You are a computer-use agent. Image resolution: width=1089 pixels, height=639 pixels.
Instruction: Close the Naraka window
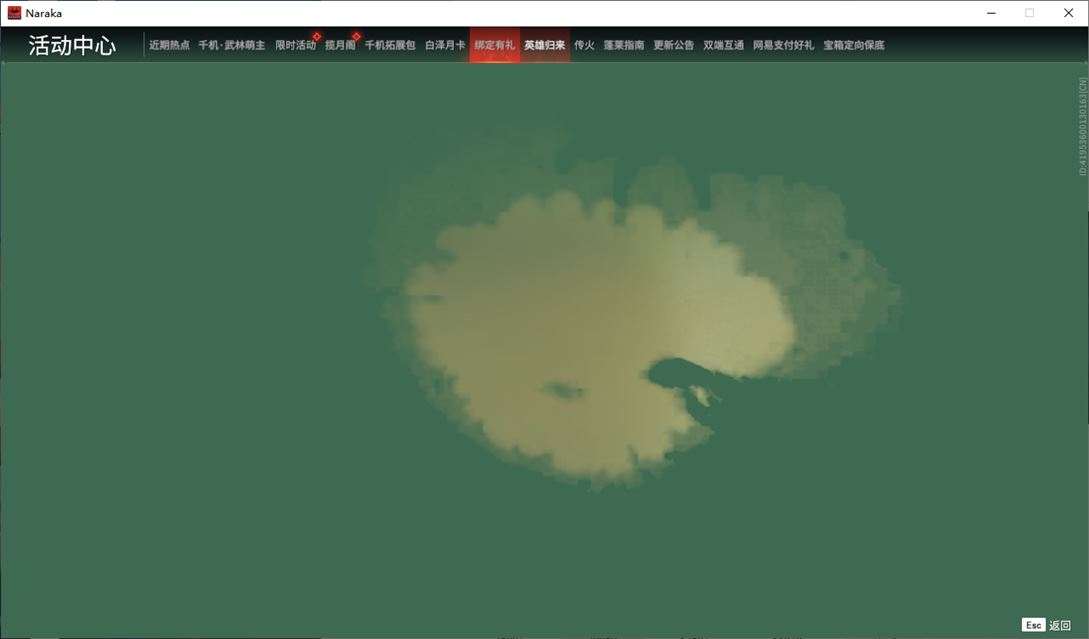1068,13
